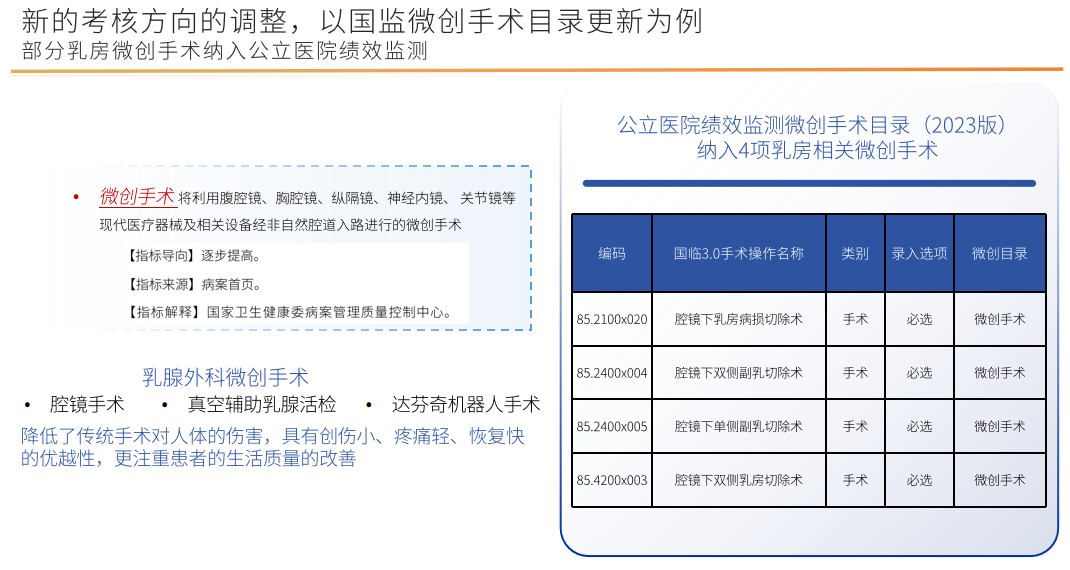The height and width of the screenshot is (570, 1070).
Task: Select the 腔镜手术 bullet item
Action: click(x=87, y=405)
